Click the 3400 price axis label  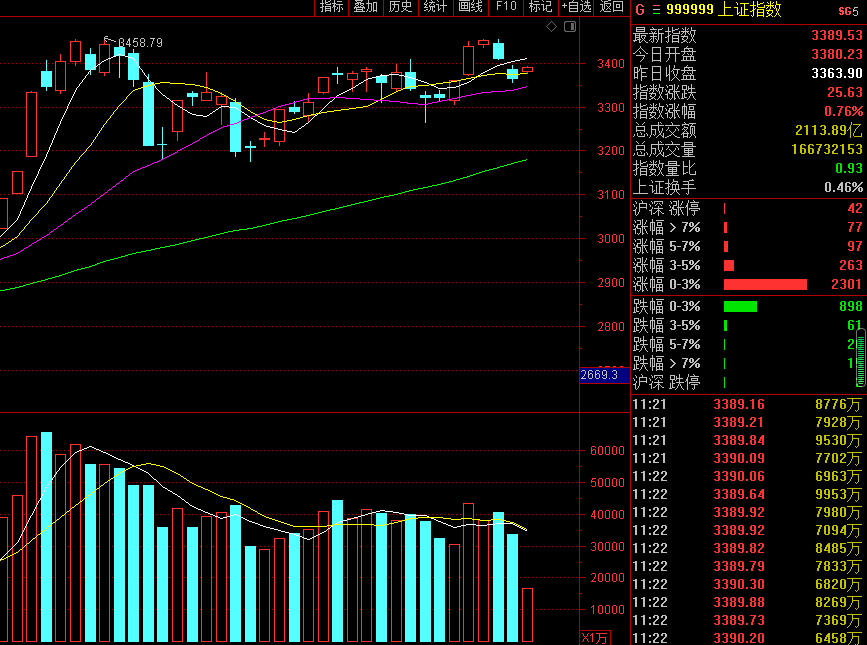coord(610,64)
